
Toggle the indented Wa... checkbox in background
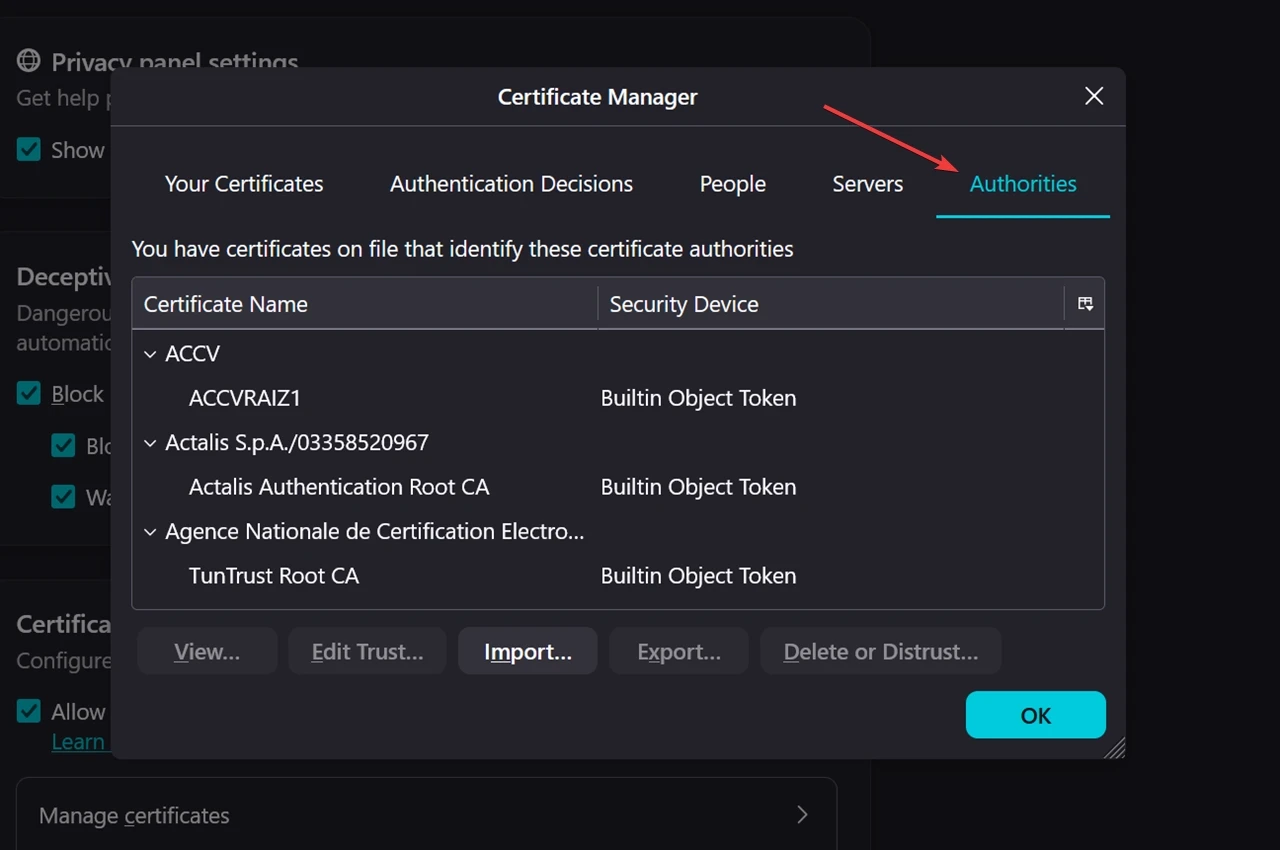point(63,496)
